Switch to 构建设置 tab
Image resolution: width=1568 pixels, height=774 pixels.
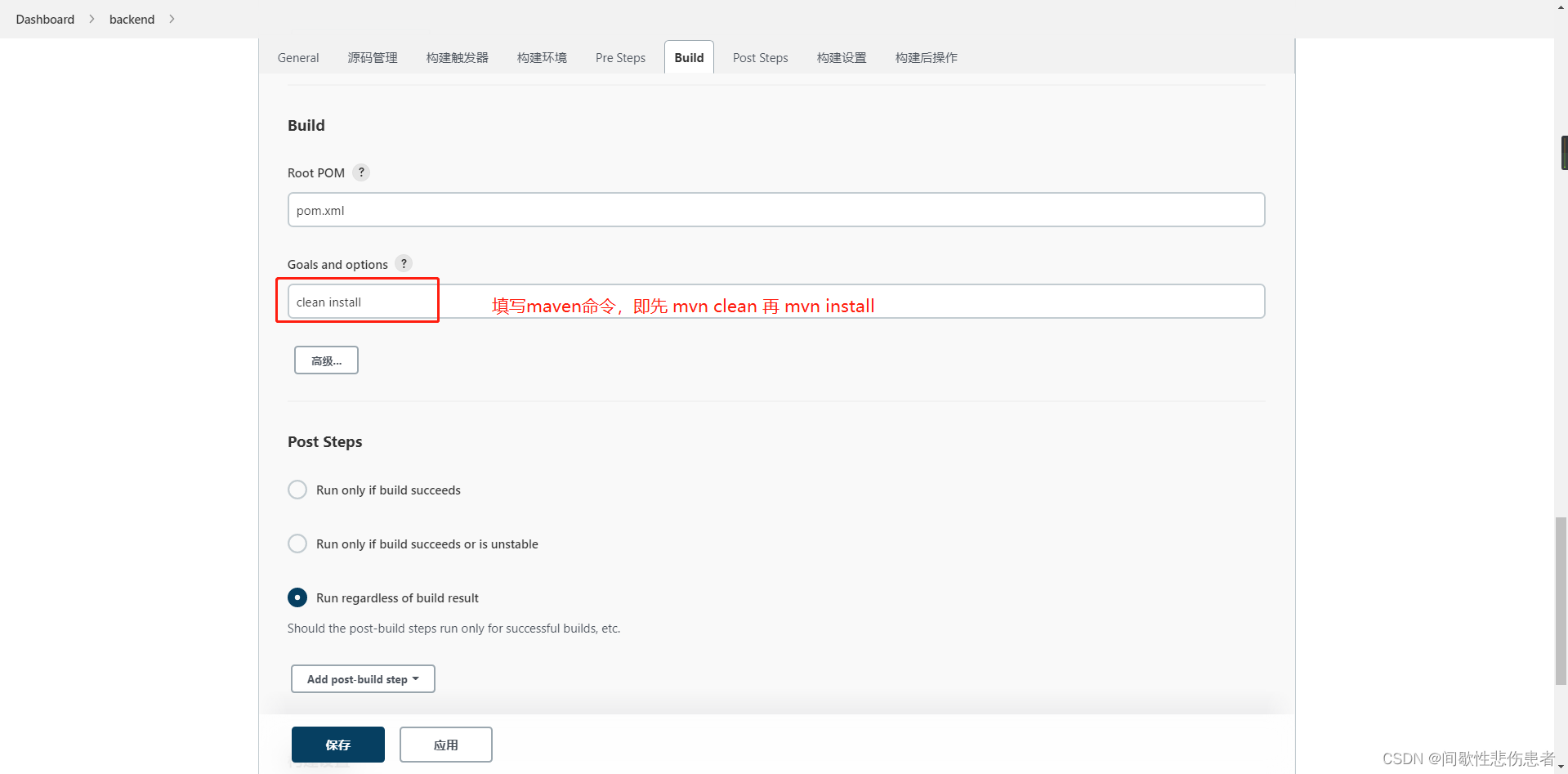pyautogui.click(x=842, y=57)
